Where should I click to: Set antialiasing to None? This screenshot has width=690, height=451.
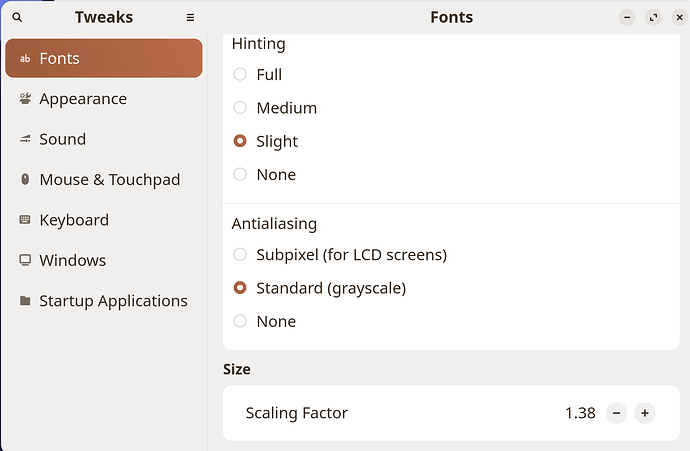coord(240,322)
